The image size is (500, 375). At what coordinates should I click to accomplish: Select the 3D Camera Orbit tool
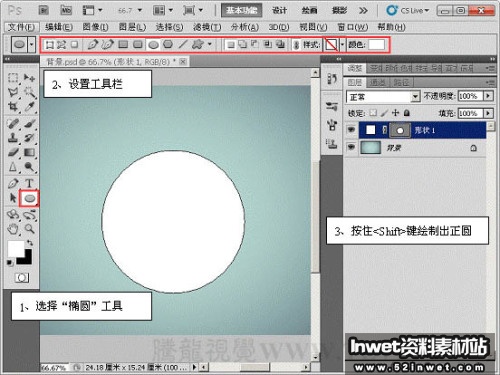(x=29, y=215)
